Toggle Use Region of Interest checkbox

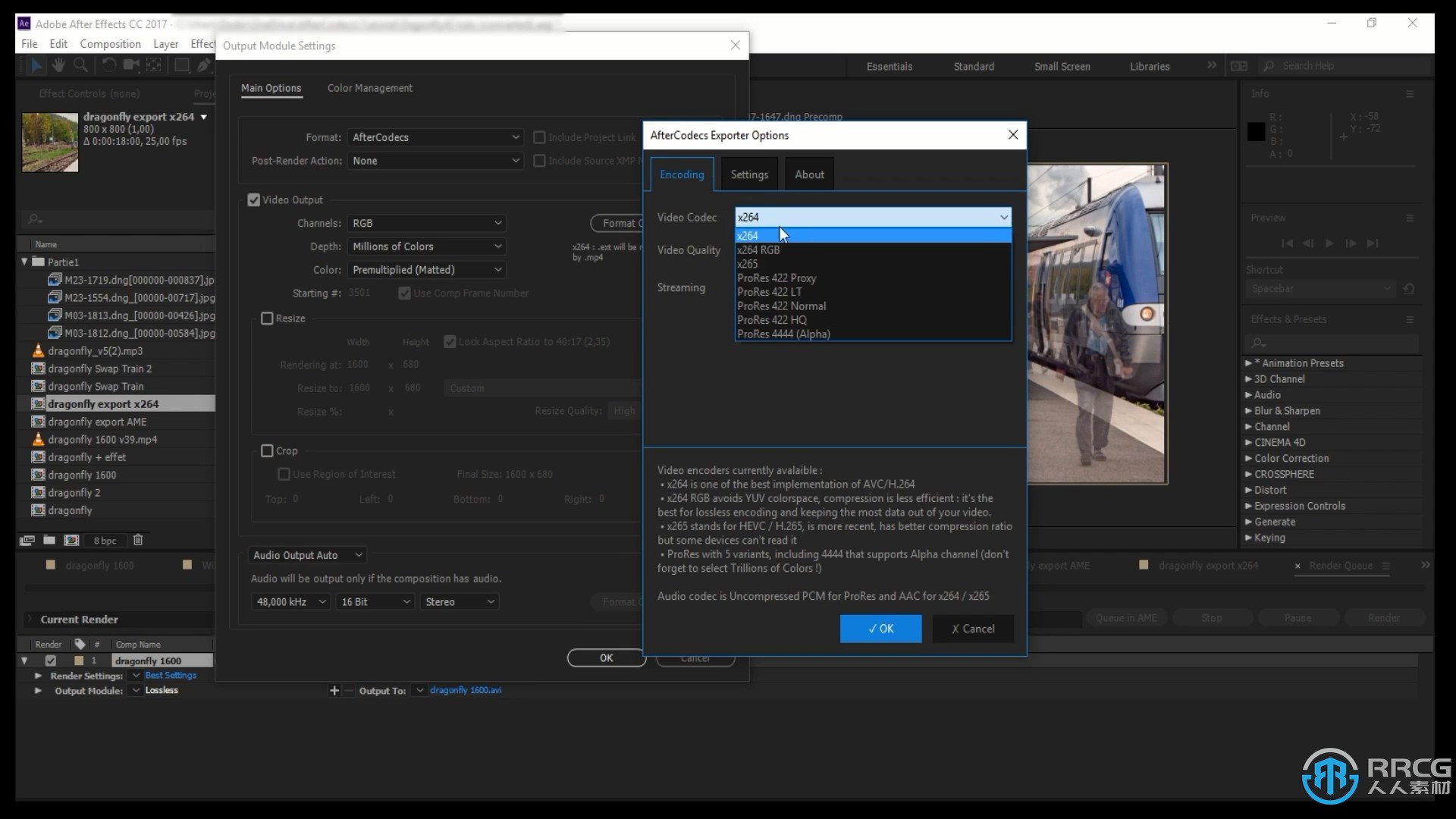click(x=284, y=474)
